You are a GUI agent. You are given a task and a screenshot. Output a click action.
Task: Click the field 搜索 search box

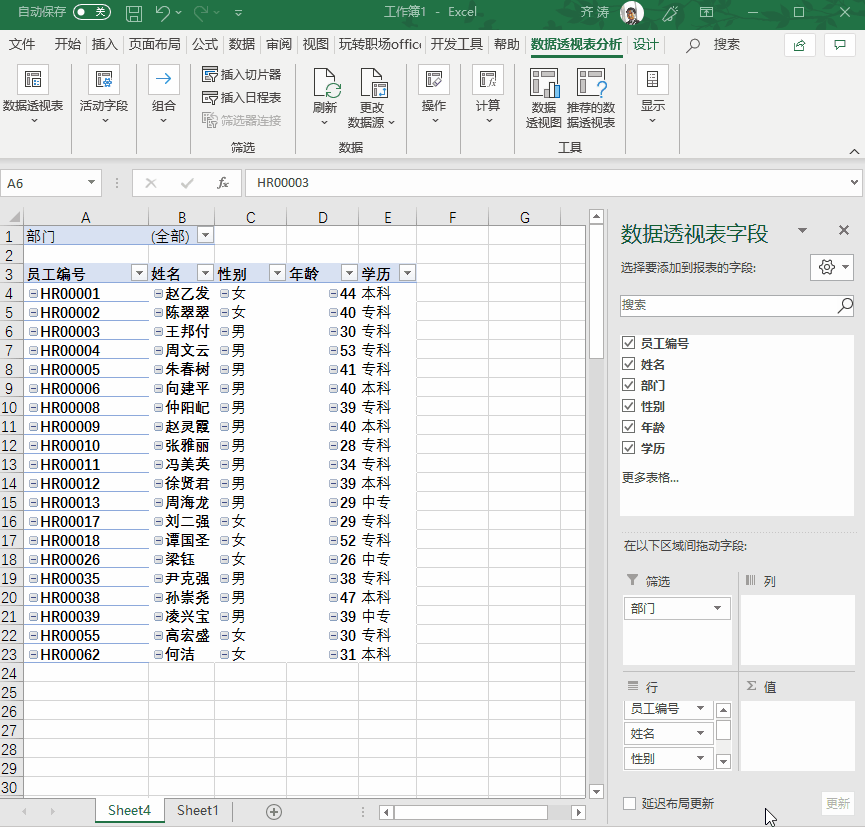coord(728,305)
